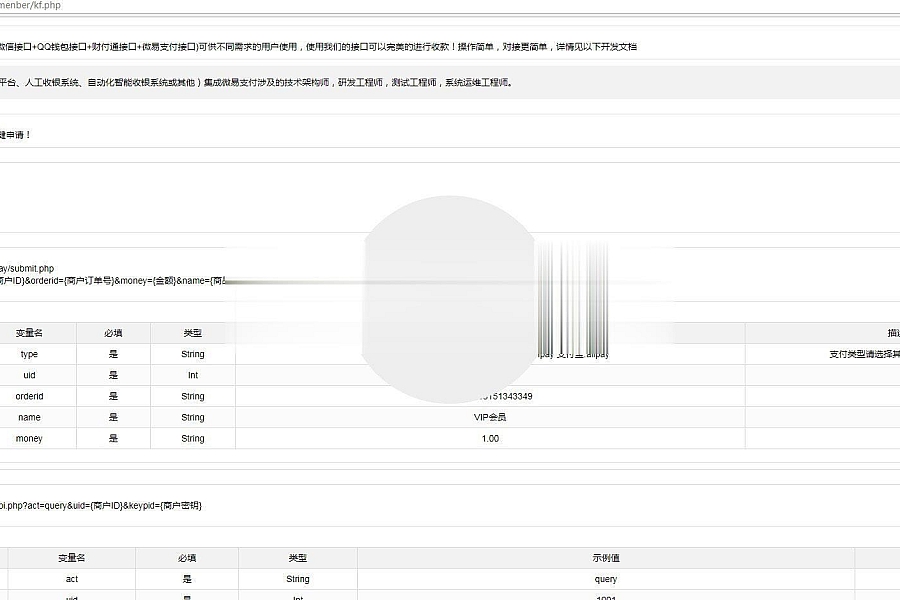Image resolution: width=900 pixels, height=600 pixels.
Task: Select the 'money' variable name cell
Action: pyautogui.click(x=29, y=438)
